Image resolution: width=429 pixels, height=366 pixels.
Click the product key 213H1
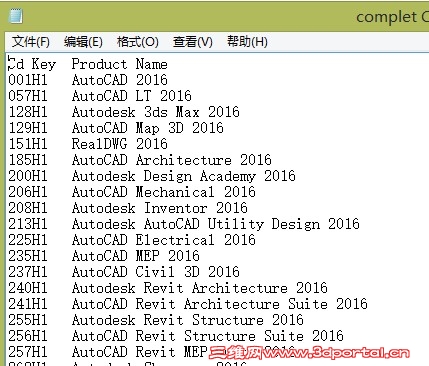click(28, 224)
